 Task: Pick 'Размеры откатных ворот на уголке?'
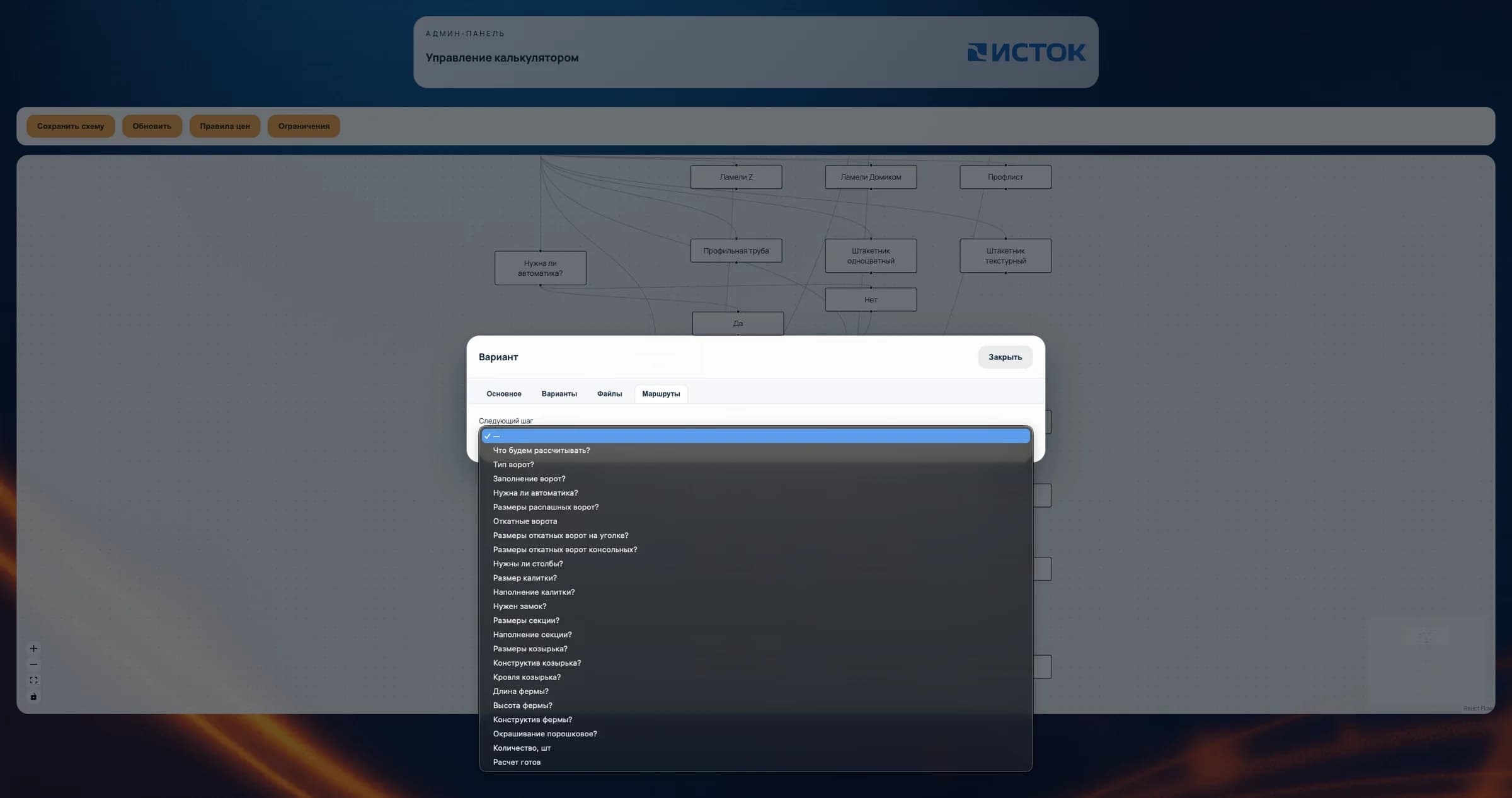[x=756, y=535]
